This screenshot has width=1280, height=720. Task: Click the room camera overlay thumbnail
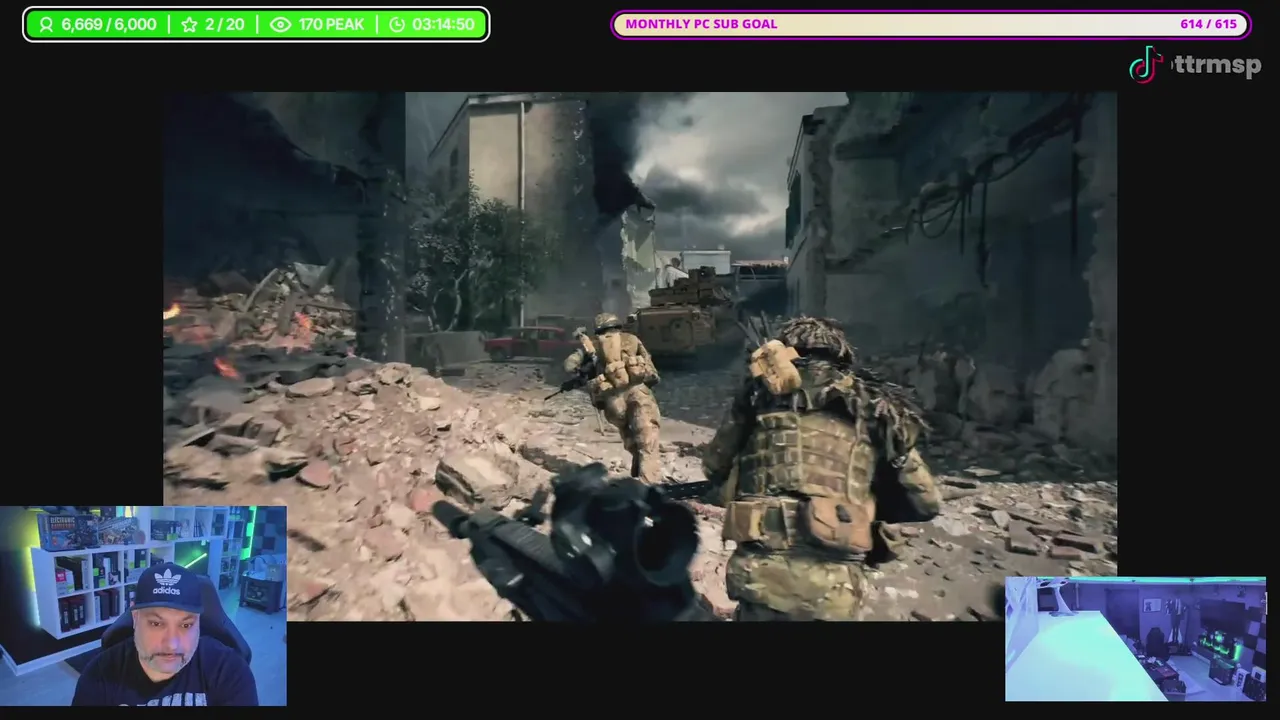click(x=1135, y=639)
